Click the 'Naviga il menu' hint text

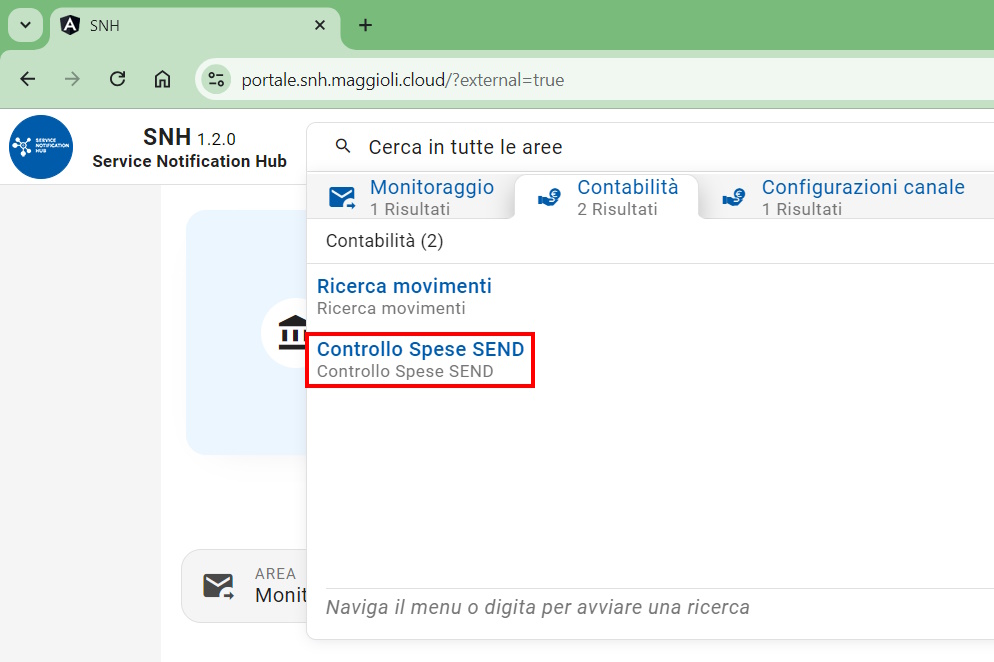pos(538,607)
